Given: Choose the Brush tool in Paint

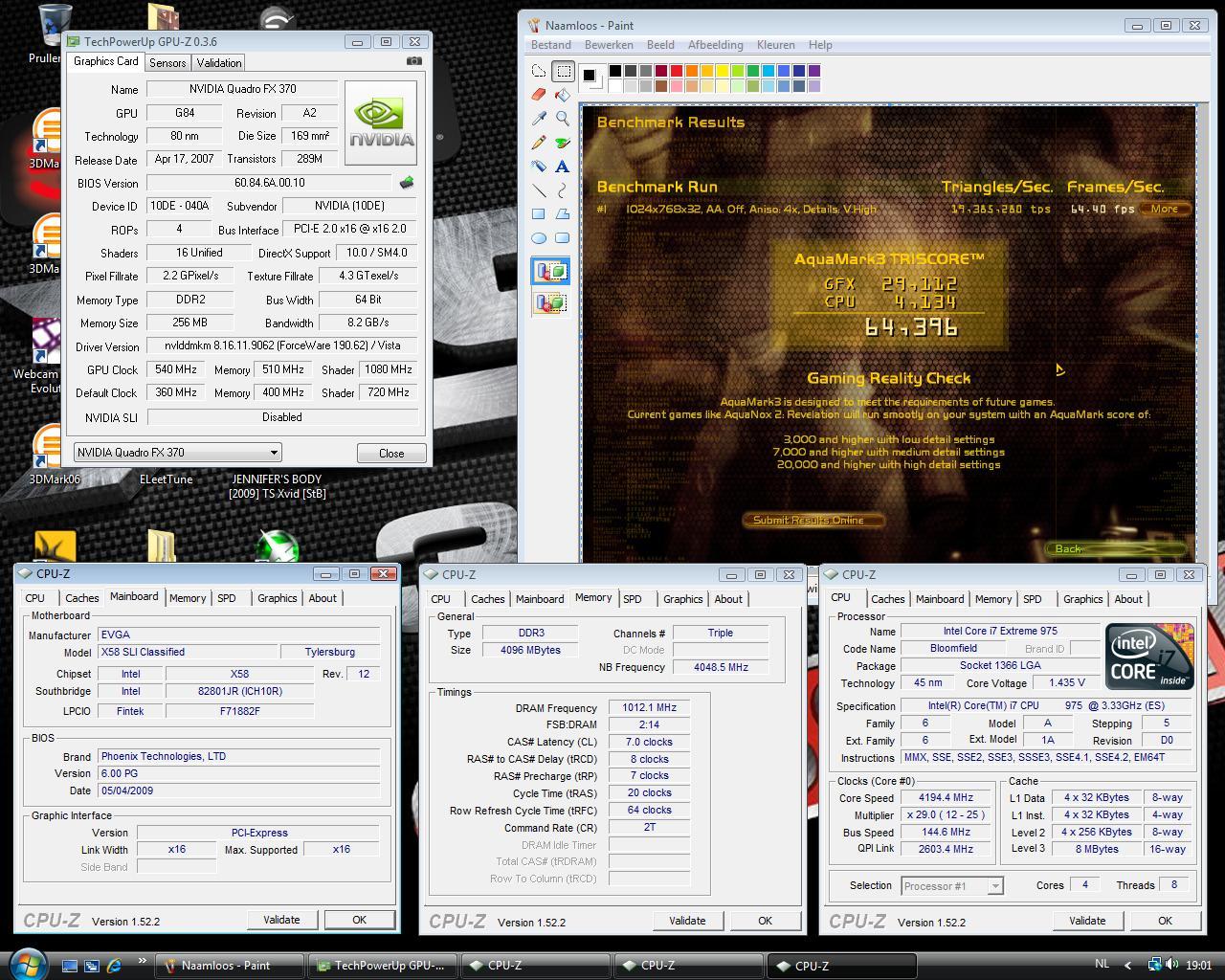Looking at the screenshot, I should tap(563, 143).
